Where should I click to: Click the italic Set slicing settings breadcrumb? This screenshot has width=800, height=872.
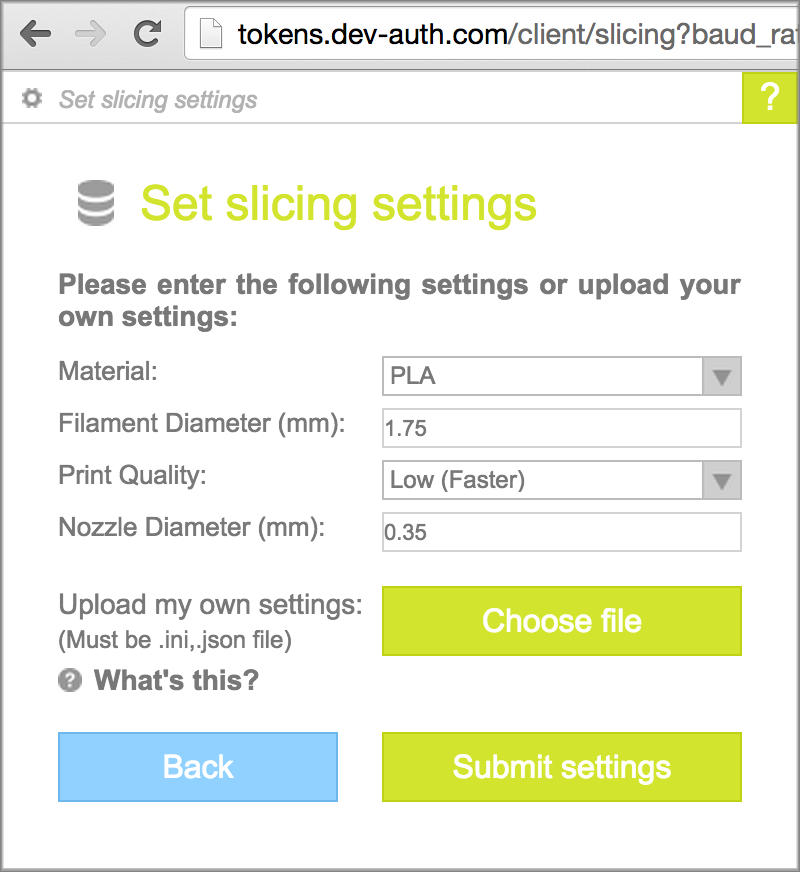[158, 100]
